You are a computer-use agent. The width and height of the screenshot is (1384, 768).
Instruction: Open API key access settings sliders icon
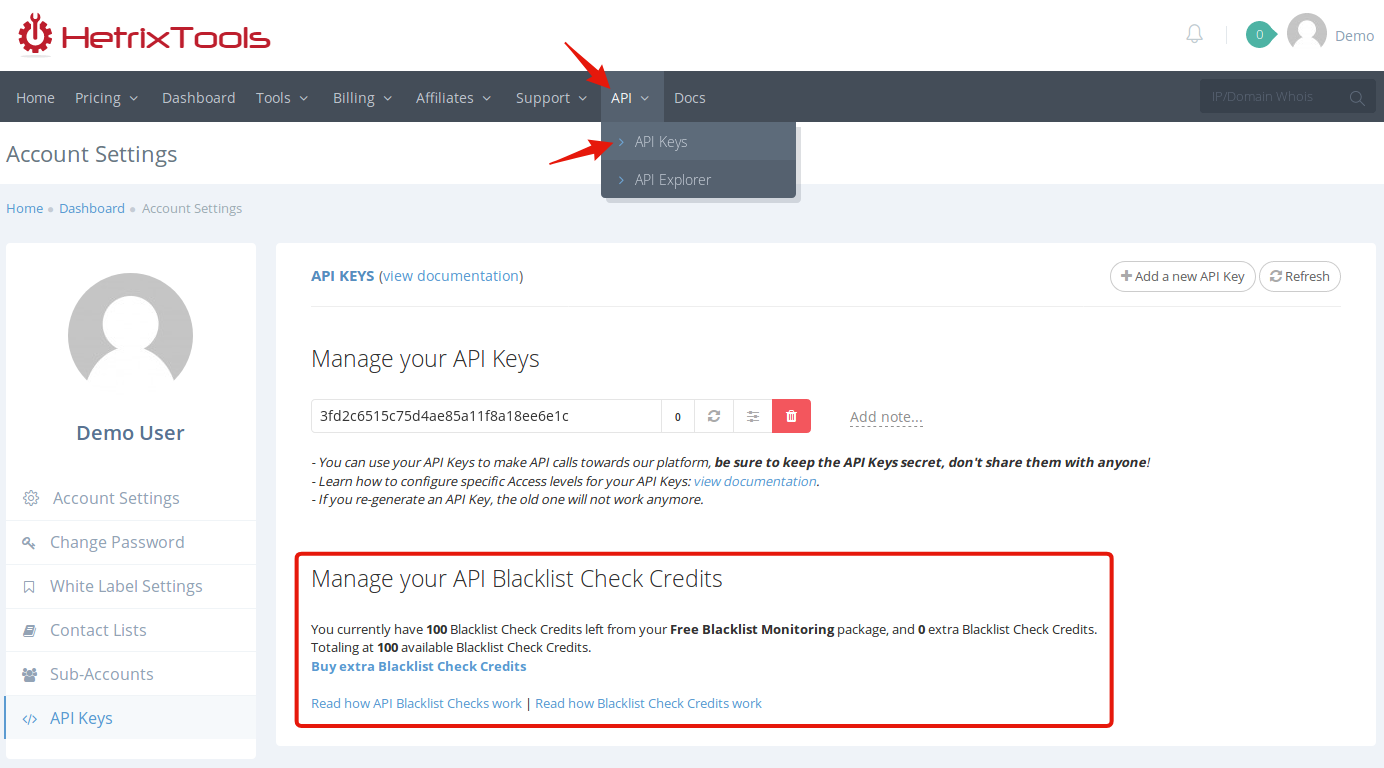pos(753,416)
